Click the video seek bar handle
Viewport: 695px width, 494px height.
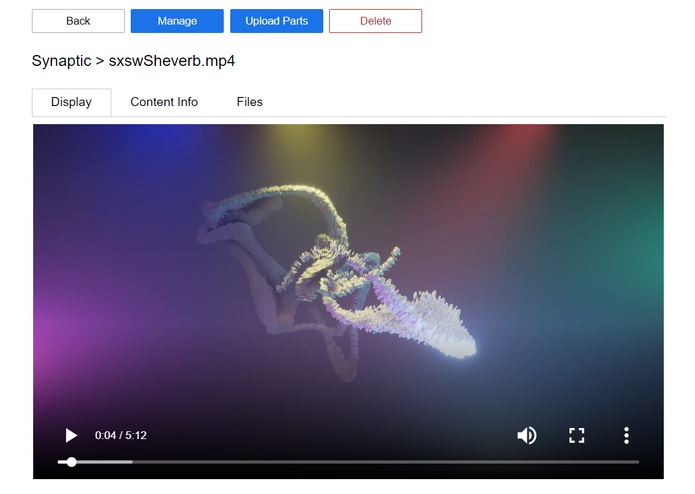point(71,462)
